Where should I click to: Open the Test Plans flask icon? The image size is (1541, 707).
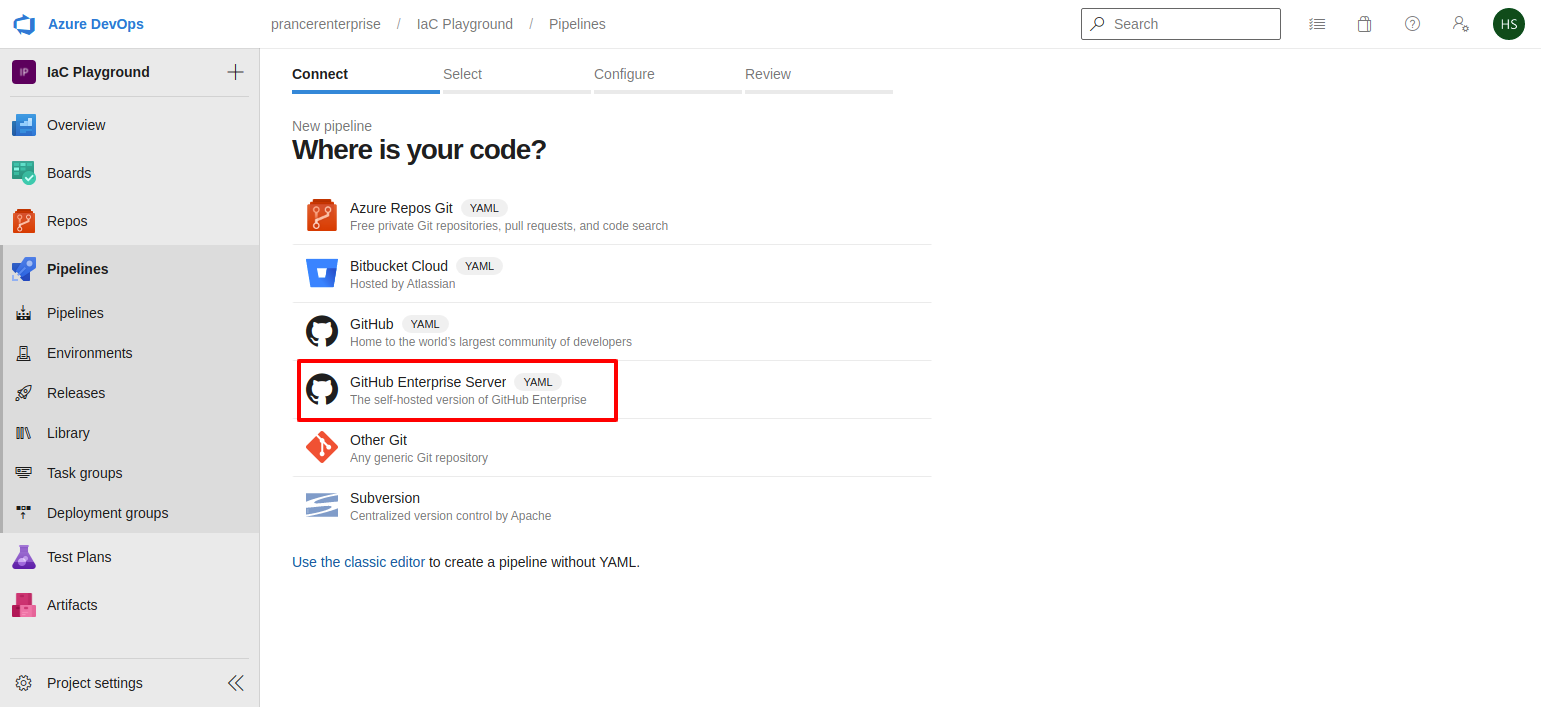point(24,557)
